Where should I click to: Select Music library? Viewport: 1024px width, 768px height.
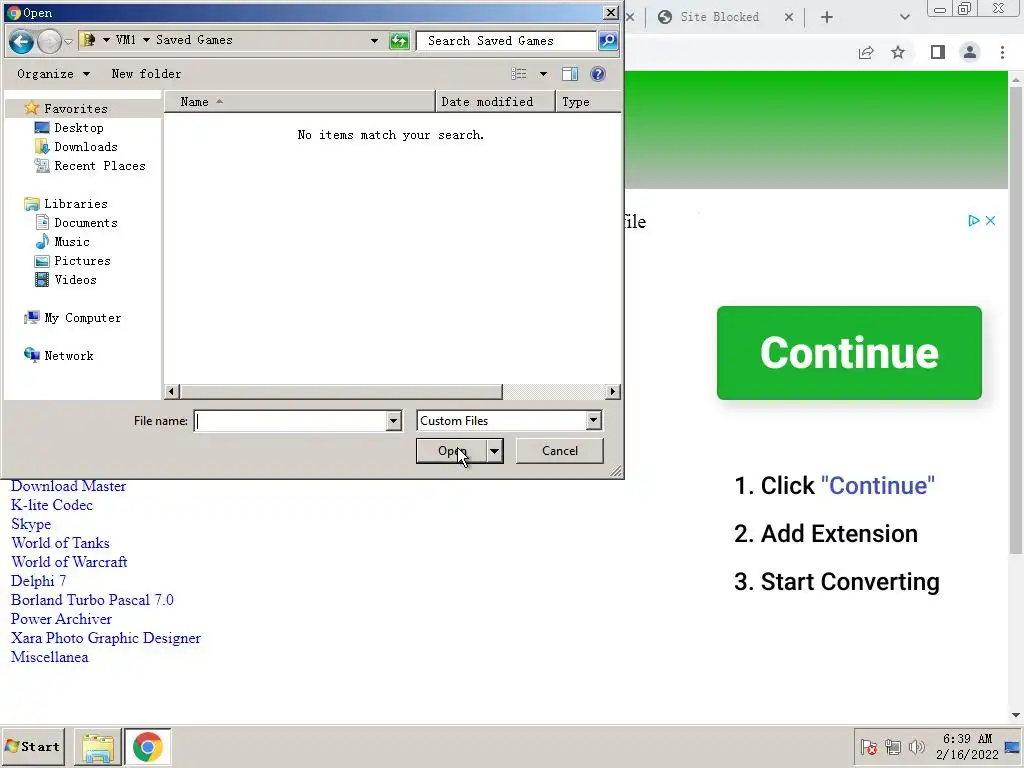click(71, 242)
